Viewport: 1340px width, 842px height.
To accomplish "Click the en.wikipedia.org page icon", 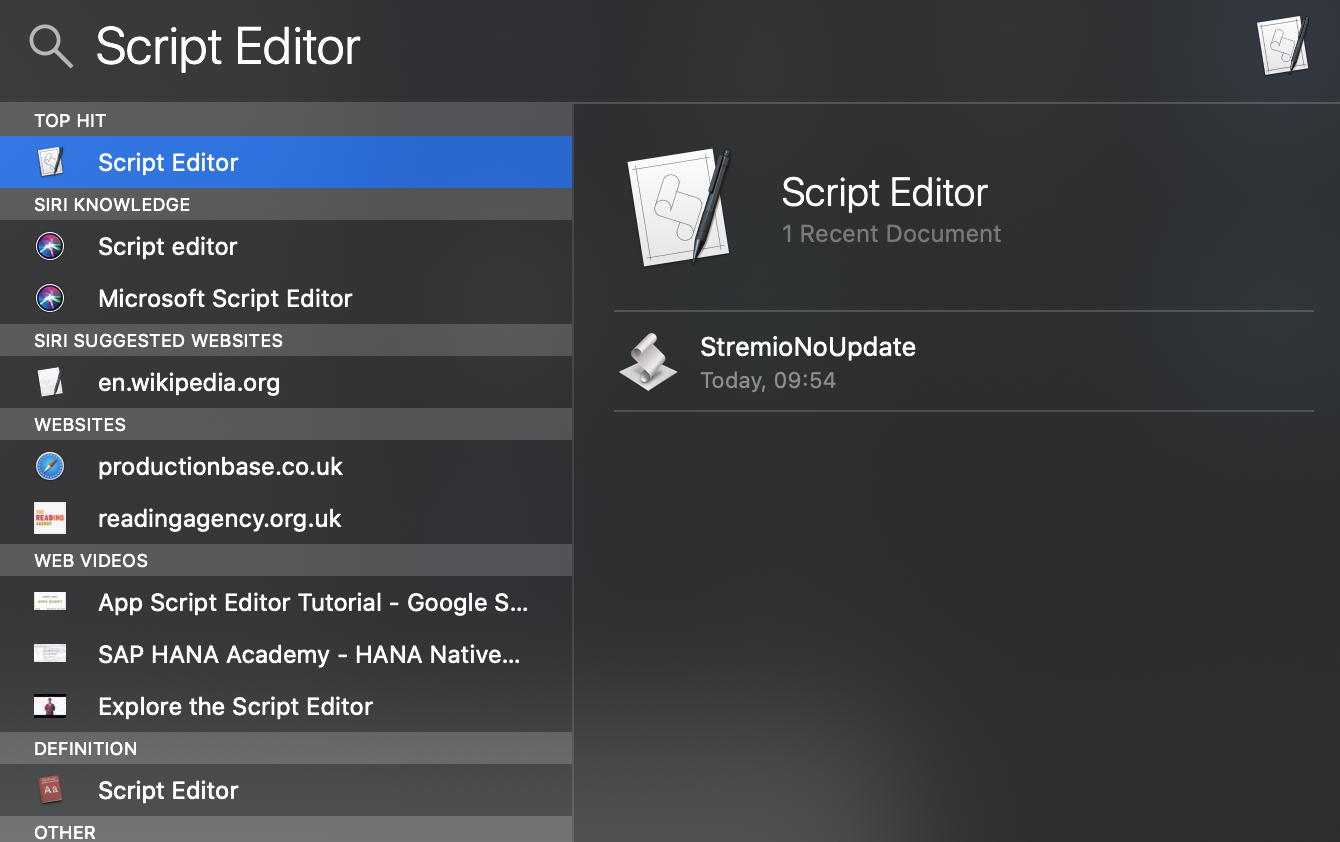I will pos(50,382).
